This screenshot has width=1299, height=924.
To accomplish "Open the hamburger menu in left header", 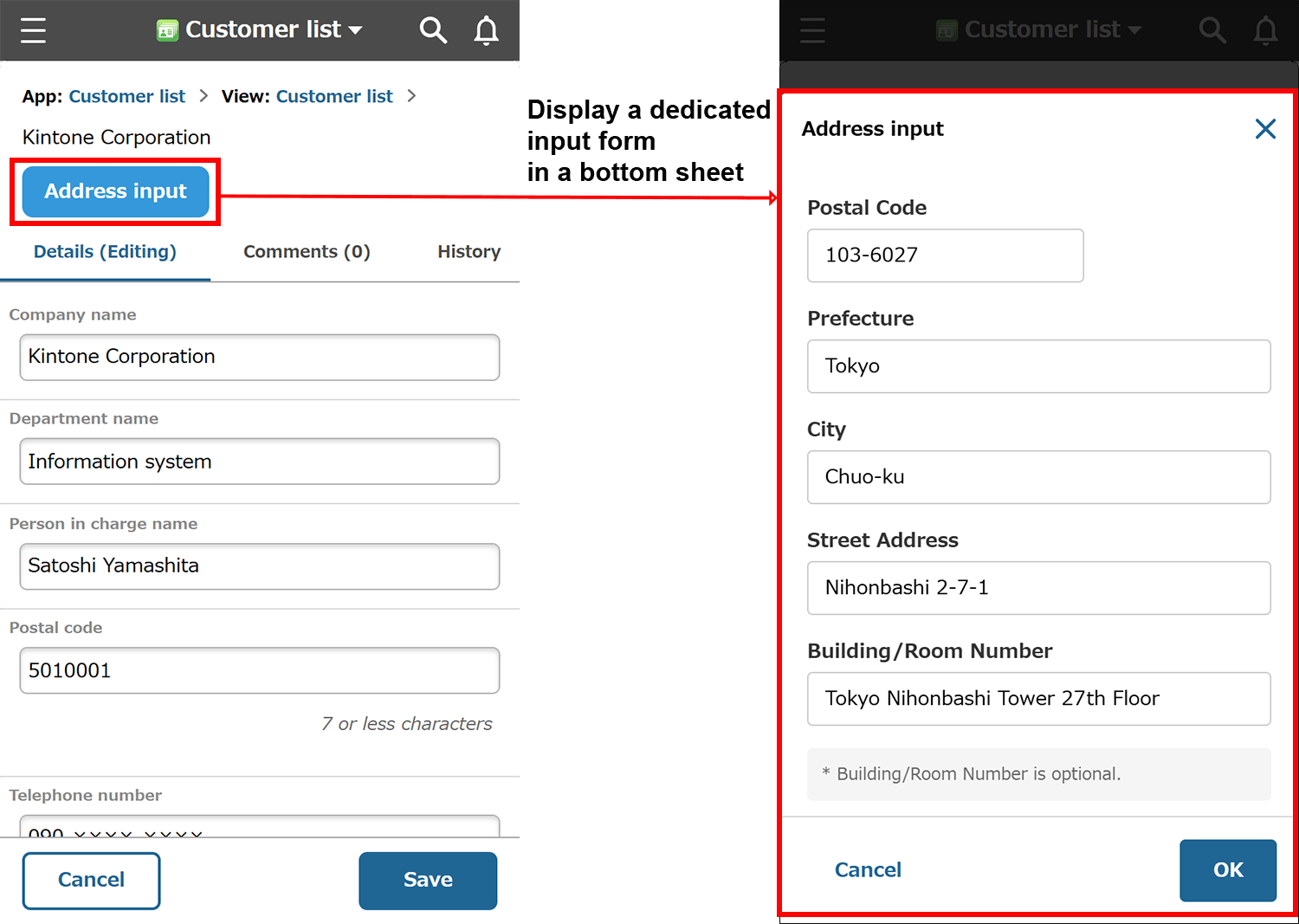I will coord(33,30).
